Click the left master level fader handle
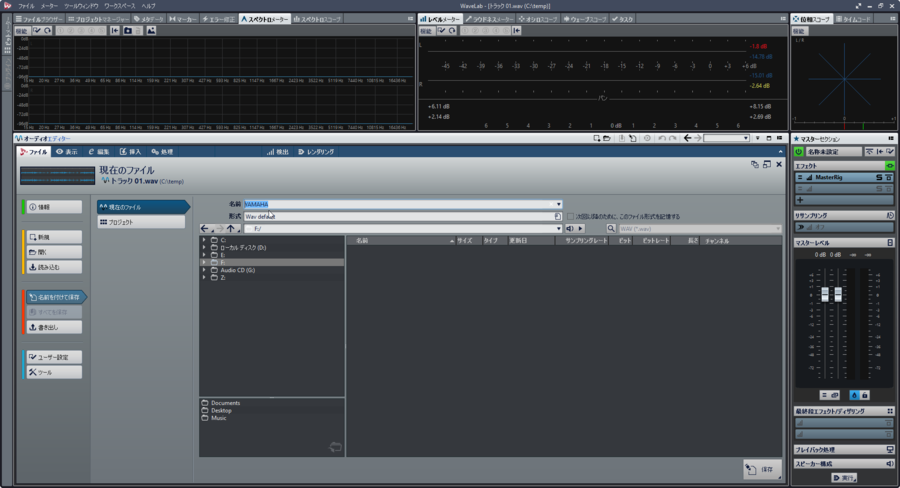 pyautogui.click(x=825, y=294)
